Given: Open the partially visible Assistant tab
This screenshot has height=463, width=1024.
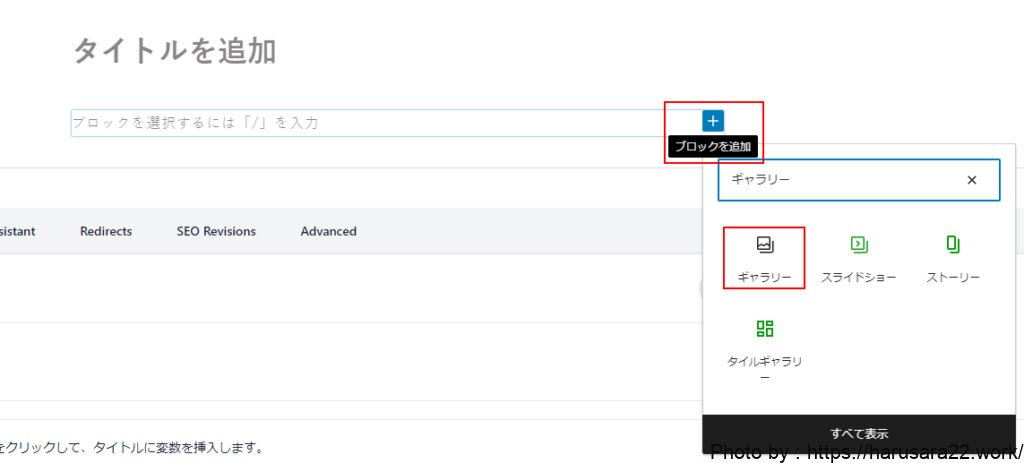Looking at the screenshot, I should (x=17, y=231).
